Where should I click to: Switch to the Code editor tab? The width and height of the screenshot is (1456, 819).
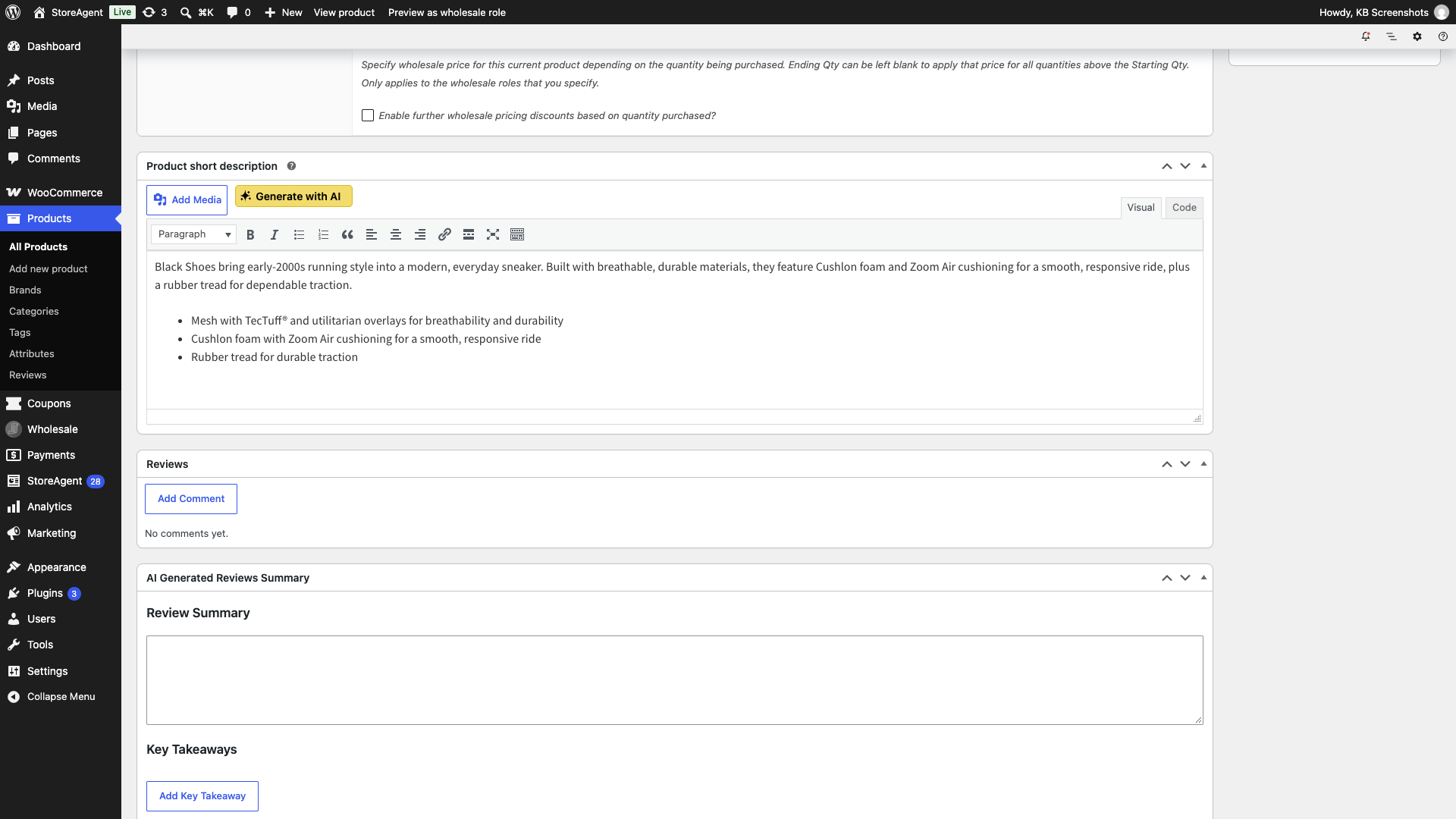(x=1184, y=208)
